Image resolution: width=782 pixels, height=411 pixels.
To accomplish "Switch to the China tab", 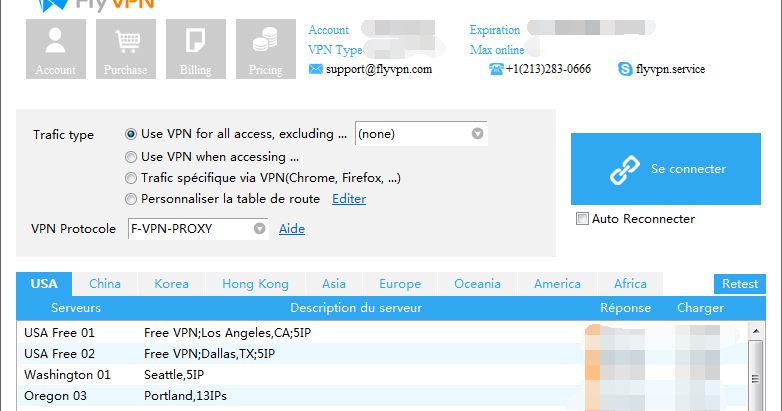I will point(105,284).
